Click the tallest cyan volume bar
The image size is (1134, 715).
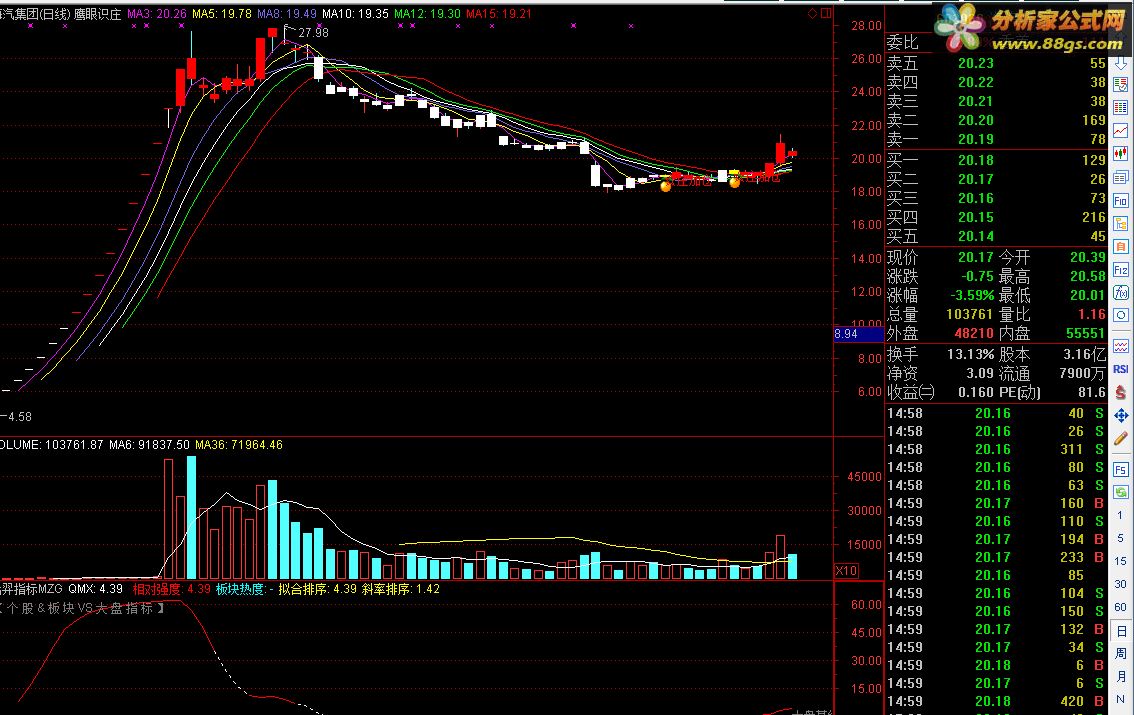[x=192, y=518]
